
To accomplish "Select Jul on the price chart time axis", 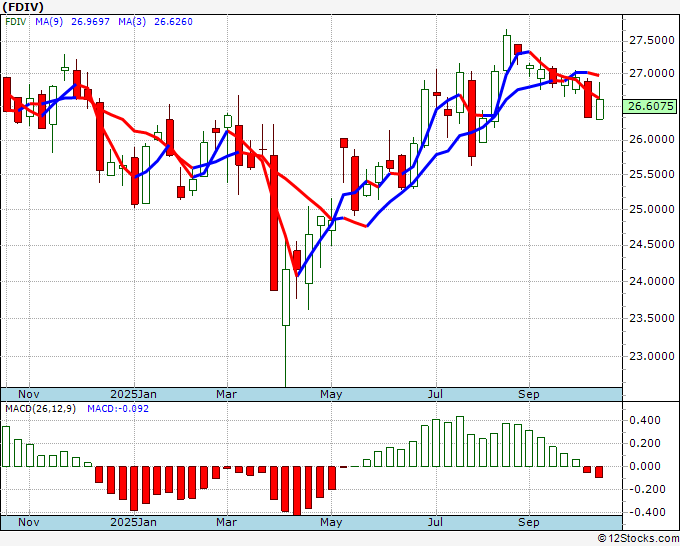I will (x=435, y=394).
